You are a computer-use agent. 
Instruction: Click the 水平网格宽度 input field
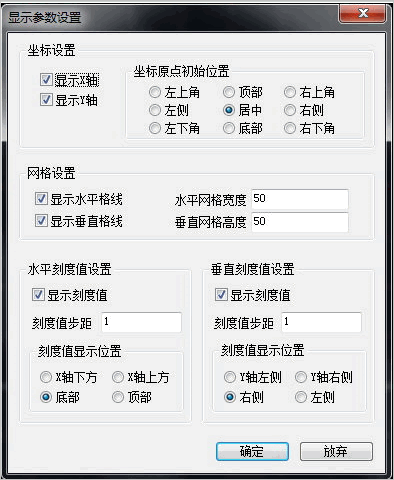[300, 199]
